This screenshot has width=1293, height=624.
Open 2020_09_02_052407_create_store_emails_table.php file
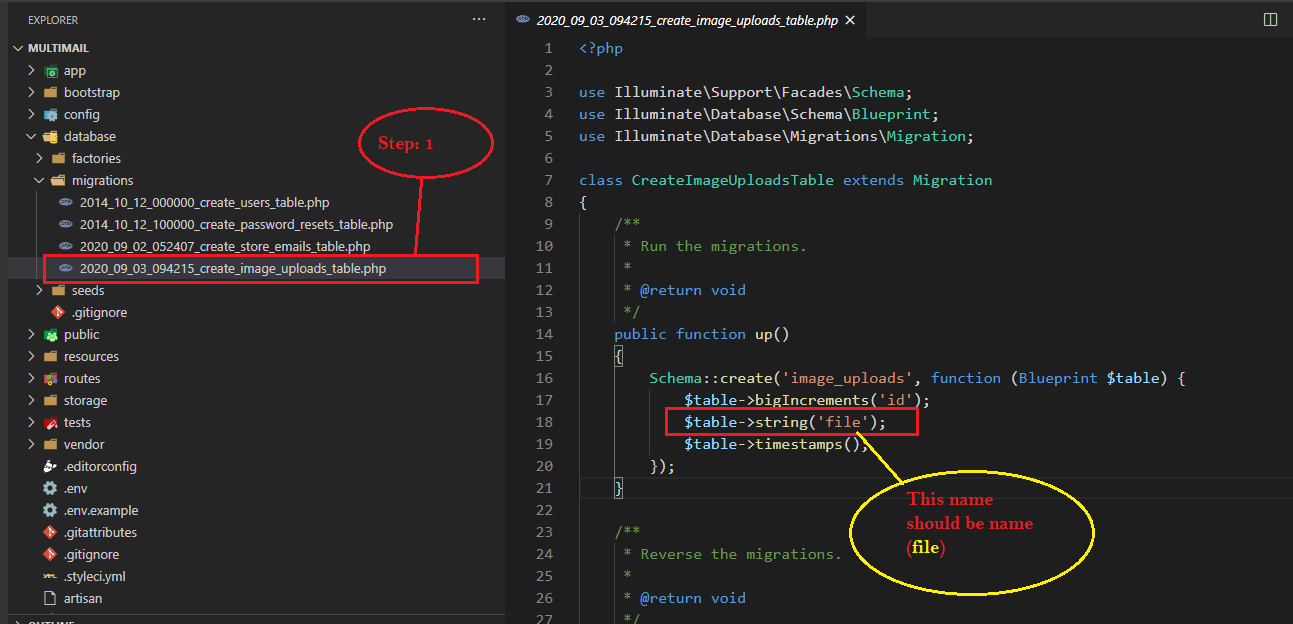click(x=225, y=247)
